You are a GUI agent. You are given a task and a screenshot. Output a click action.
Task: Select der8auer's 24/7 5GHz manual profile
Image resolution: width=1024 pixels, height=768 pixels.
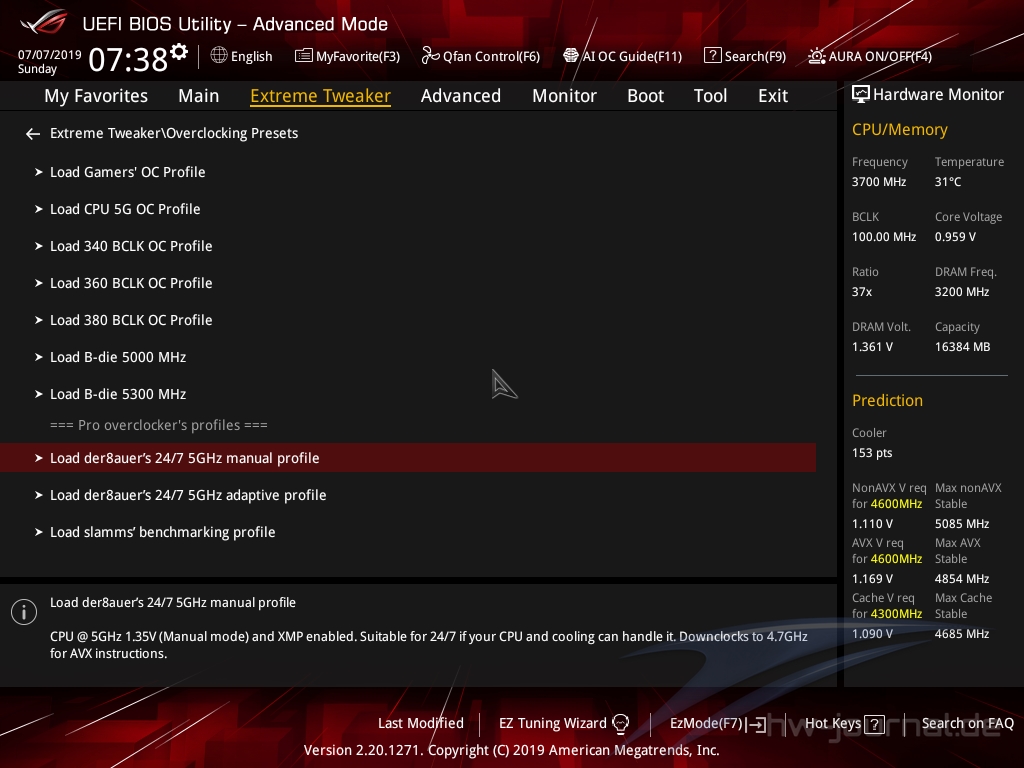[408, 458]
